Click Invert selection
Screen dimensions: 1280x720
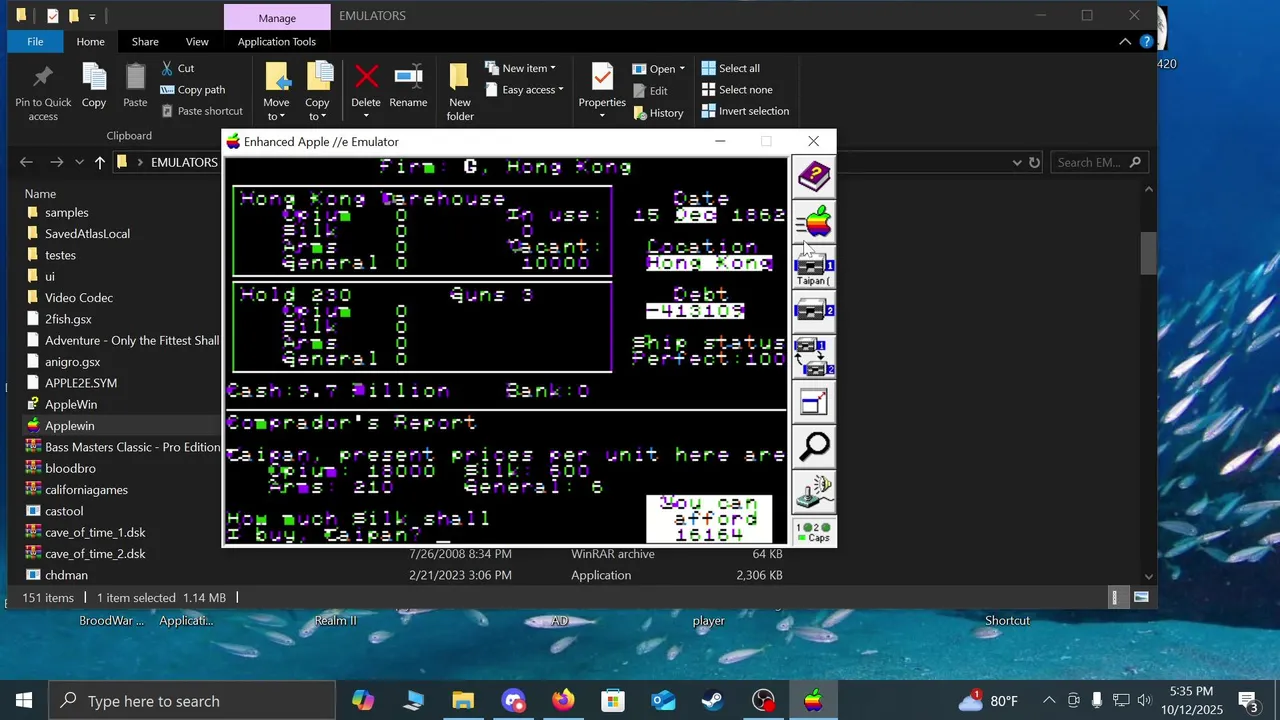(x=746, y=111)
